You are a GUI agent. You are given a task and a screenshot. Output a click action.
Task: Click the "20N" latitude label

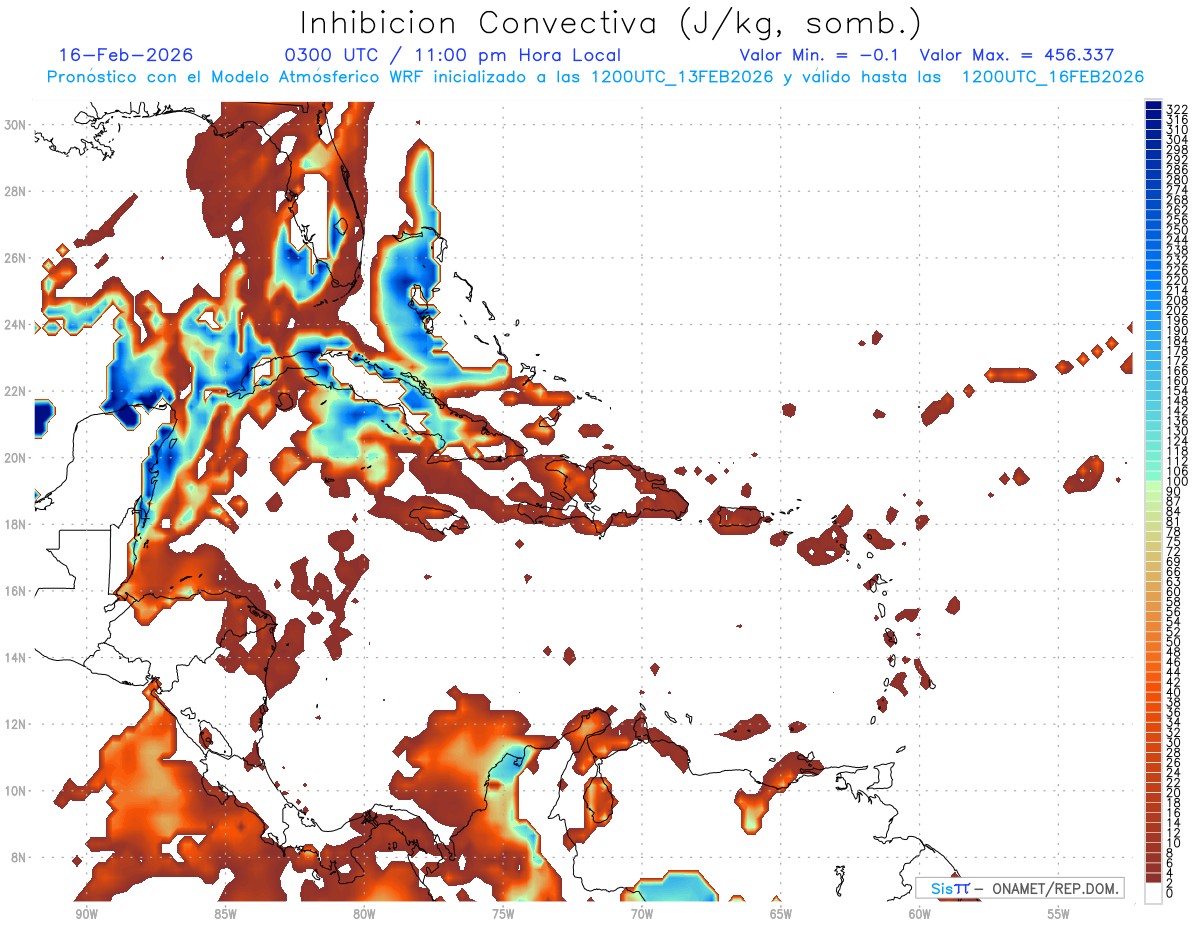pos(17,457)
